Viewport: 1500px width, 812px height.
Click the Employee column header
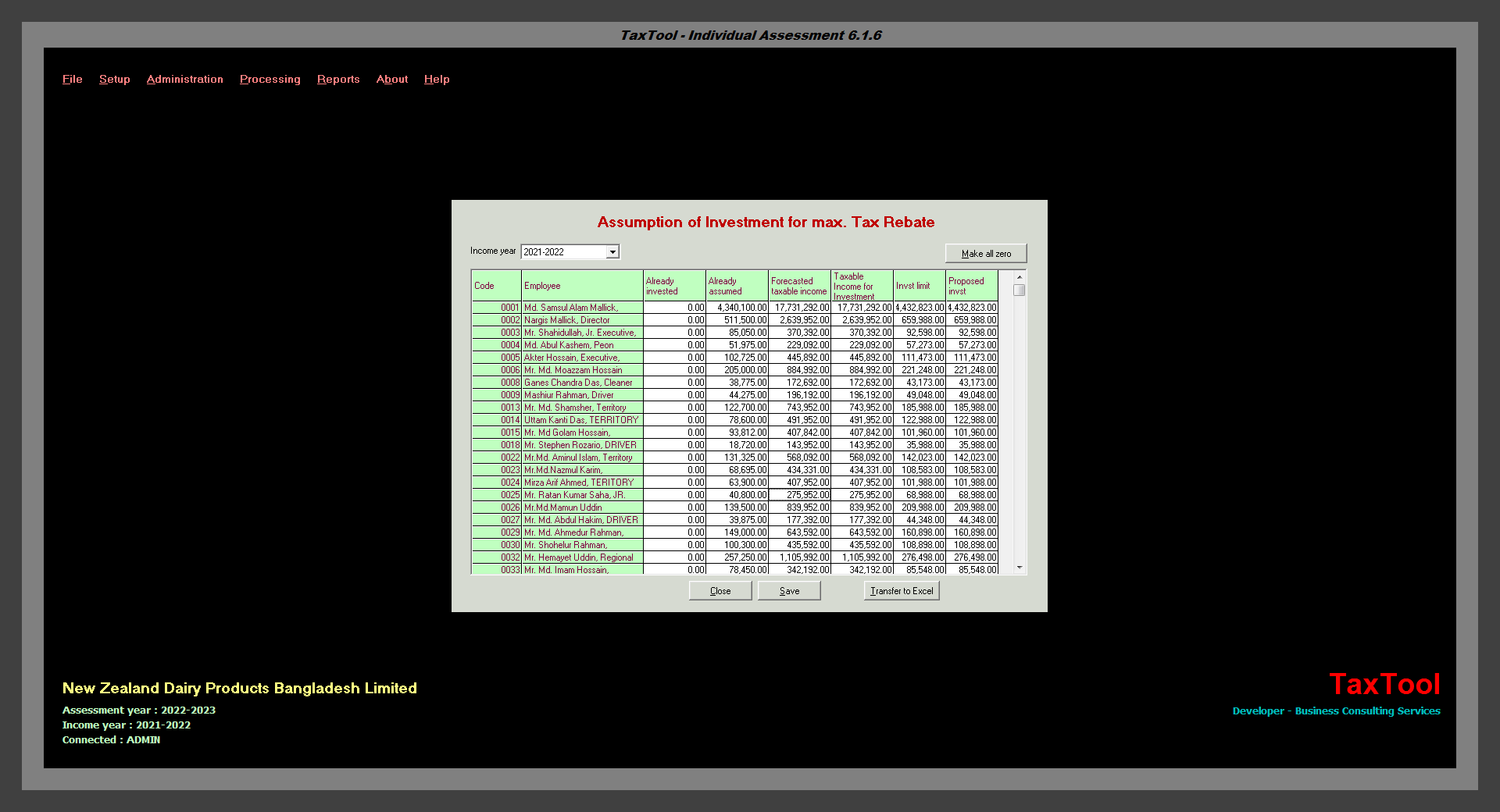581,286
